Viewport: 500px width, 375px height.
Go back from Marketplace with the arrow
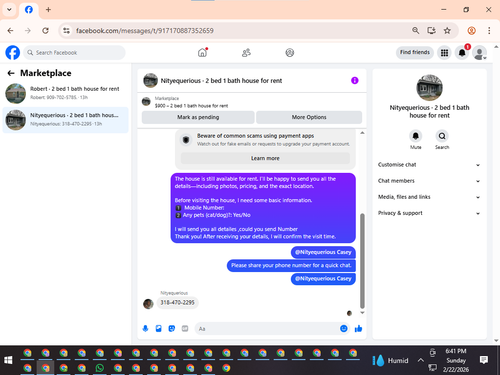[11, 73]
